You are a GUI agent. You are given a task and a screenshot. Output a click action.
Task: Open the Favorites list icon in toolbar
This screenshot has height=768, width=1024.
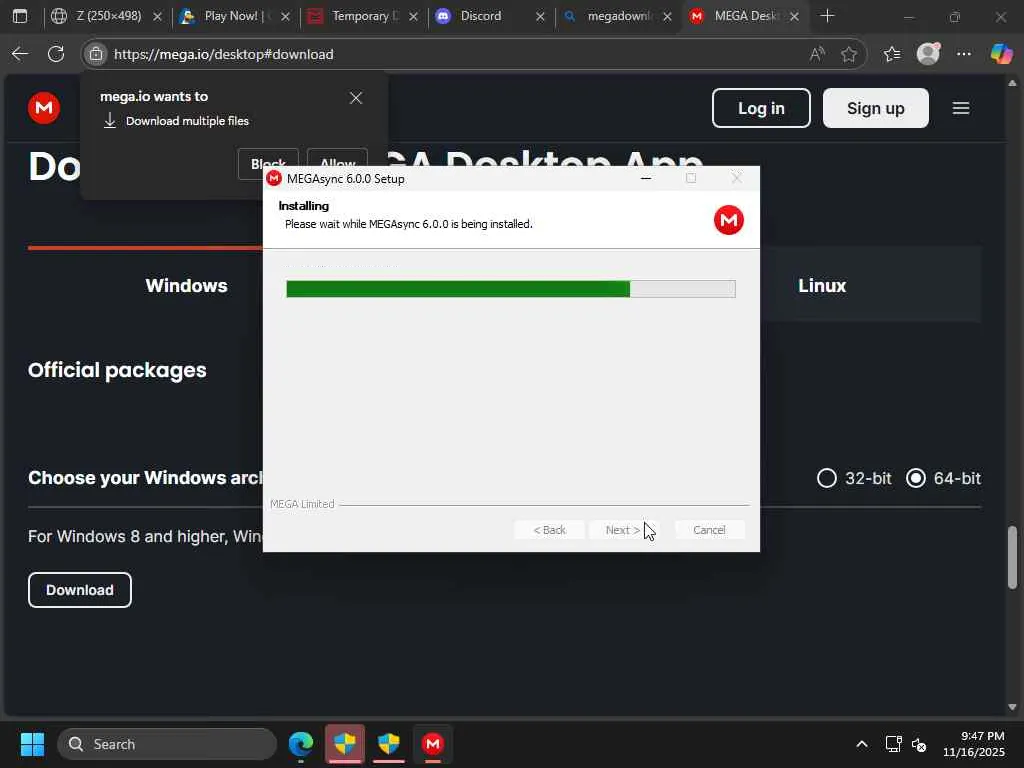tap(892, 54)
